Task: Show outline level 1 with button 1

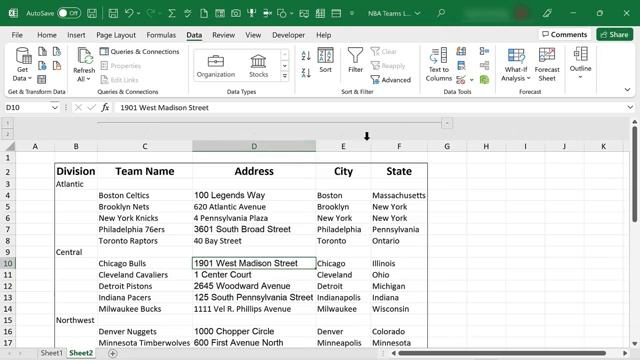Action: [7, 122]
